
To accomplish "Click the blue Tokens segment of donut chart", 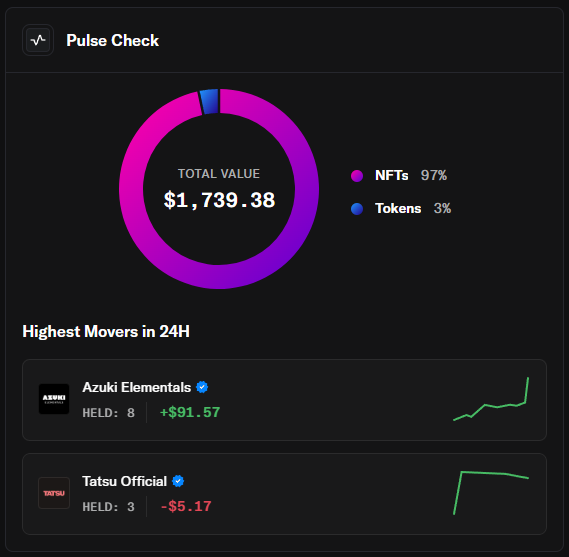I will (210, 101).
